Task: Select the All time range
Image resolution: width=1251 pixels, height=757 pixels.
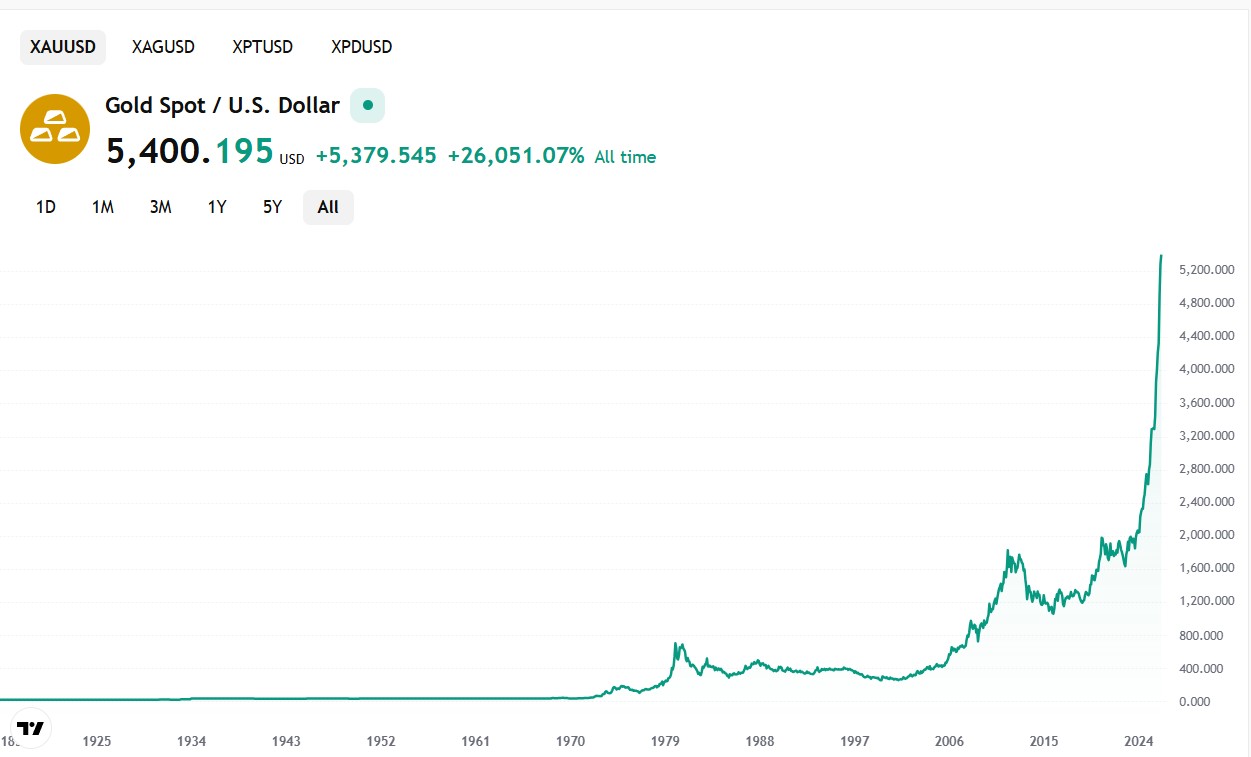Action: [328, 207]
